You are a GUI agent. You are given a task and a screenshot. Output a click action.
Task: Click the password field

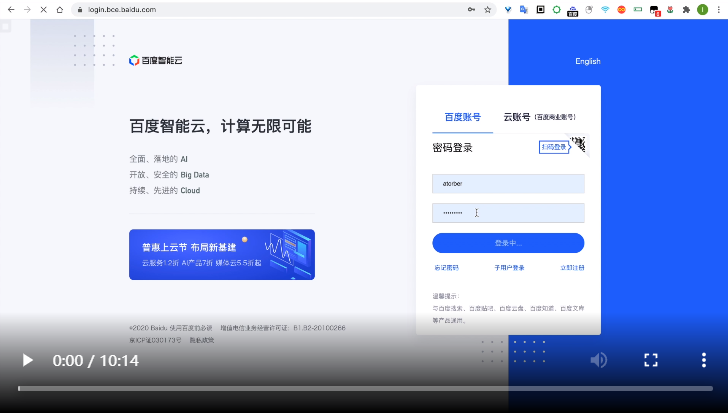508,213
